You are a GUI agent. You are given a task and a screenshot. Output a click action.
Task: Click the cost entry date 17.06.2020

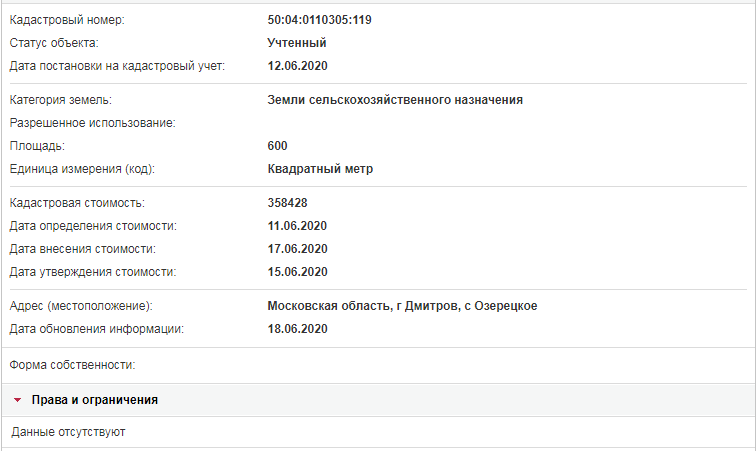[297, 249]
